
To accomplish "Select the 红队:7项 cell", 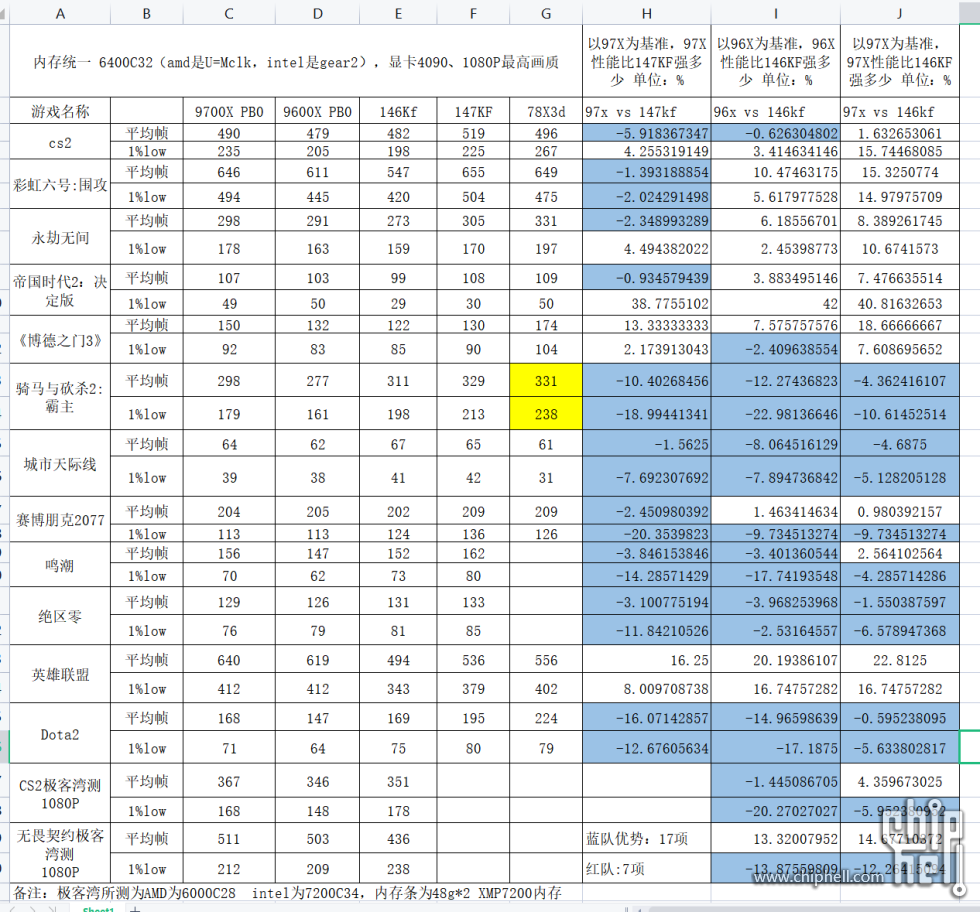I will click(x=646, y=868).
